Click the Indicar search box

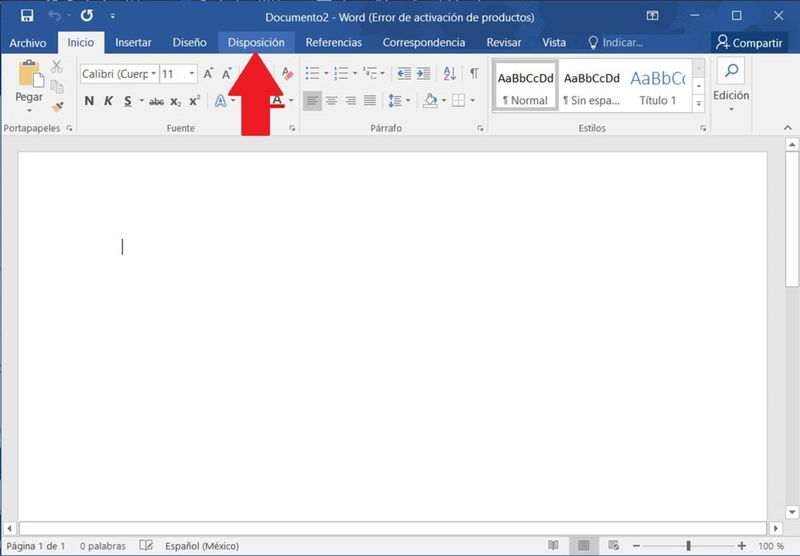(615, 43)
